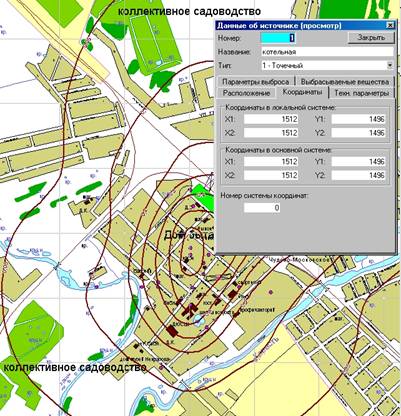Switch to the Параметры выброса tab

[x=256, y=82]
